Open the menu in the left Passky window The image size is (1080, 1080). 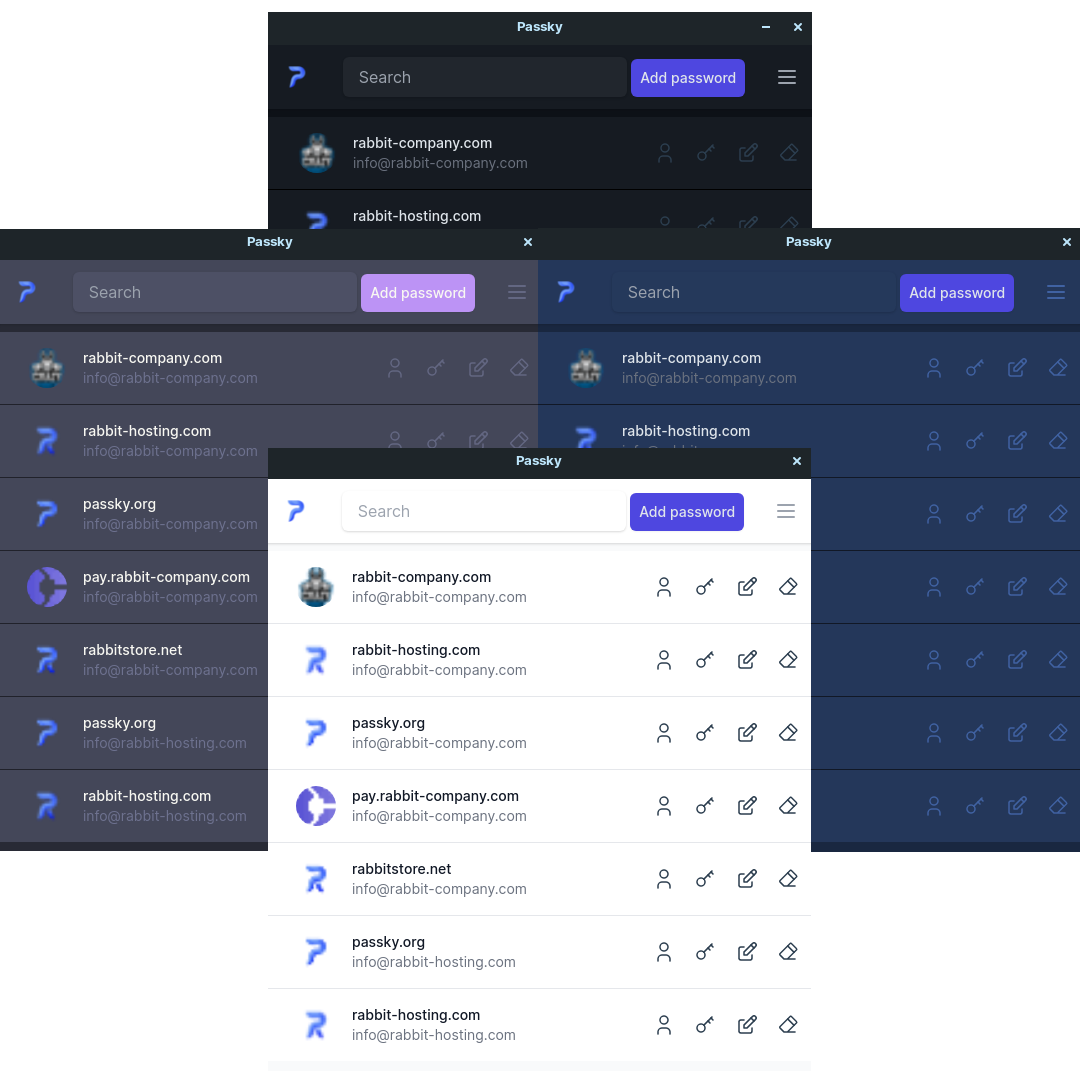click(x=516, y=292)
